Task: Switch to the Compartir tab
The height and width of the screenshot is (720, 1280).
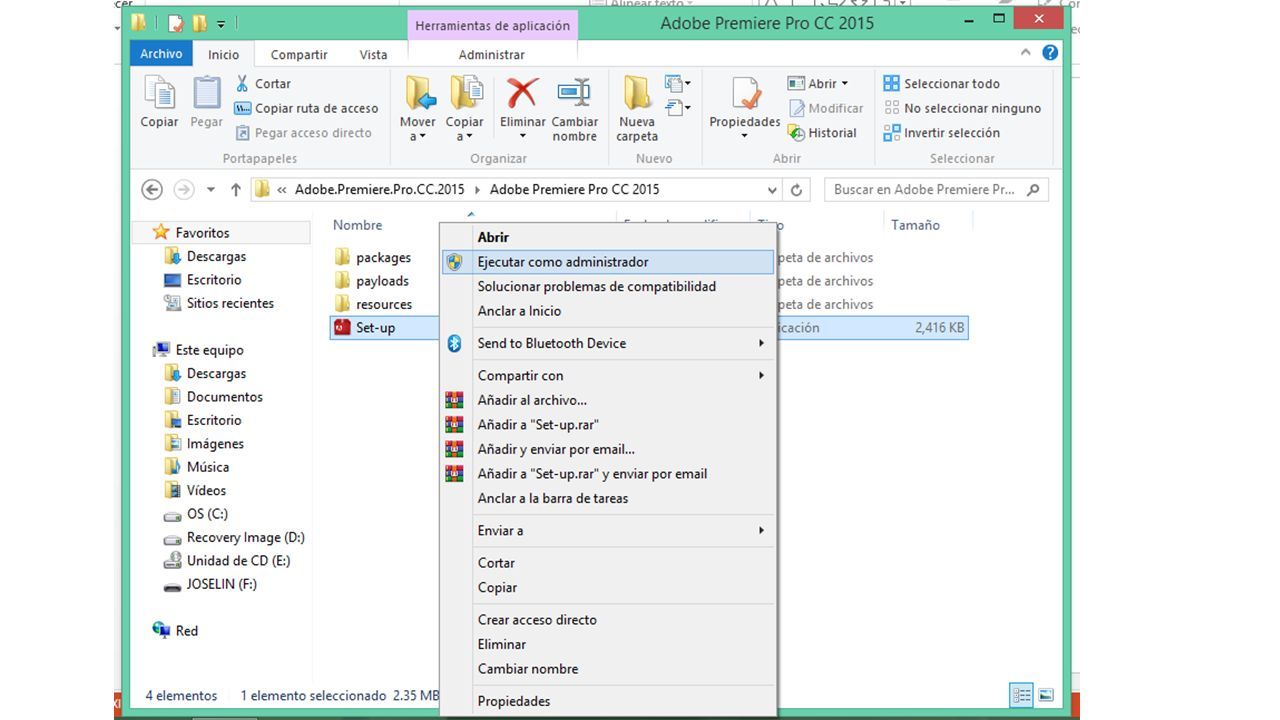Action: (299, 55)
